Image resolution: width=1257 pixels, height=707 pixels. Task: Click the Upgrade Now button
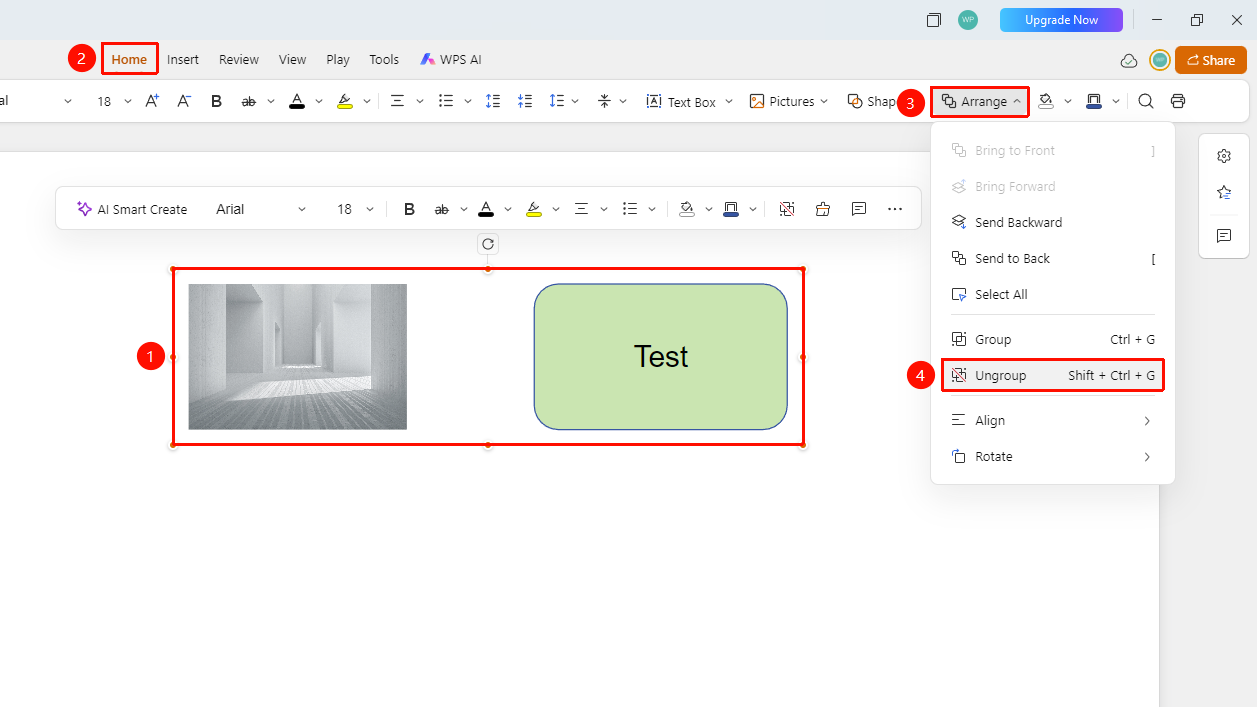pyautogui.click(x=1061, y=20)
